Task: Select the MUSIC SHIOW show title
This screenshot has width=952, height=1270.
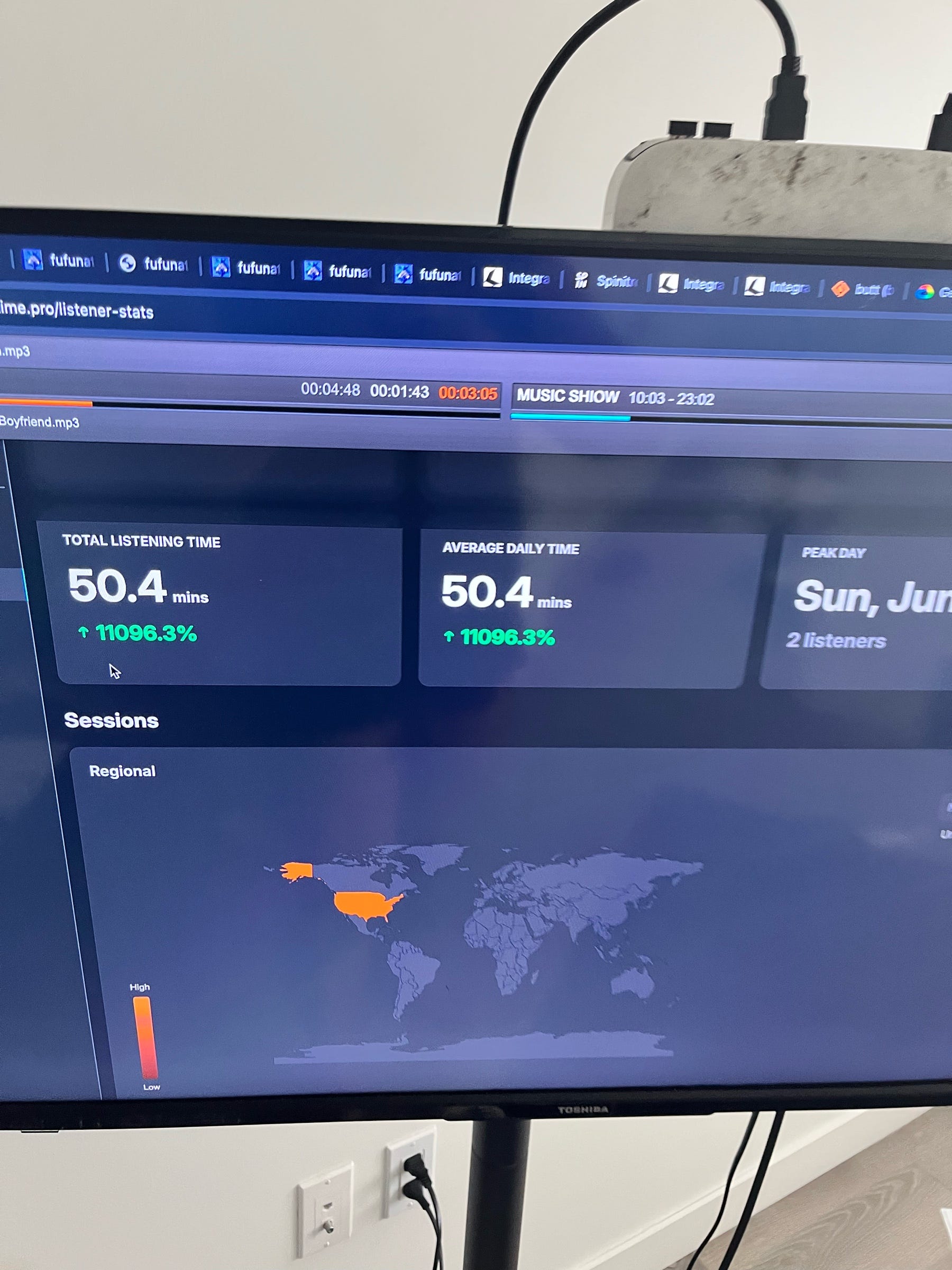Action: click(x=567, y=396)
